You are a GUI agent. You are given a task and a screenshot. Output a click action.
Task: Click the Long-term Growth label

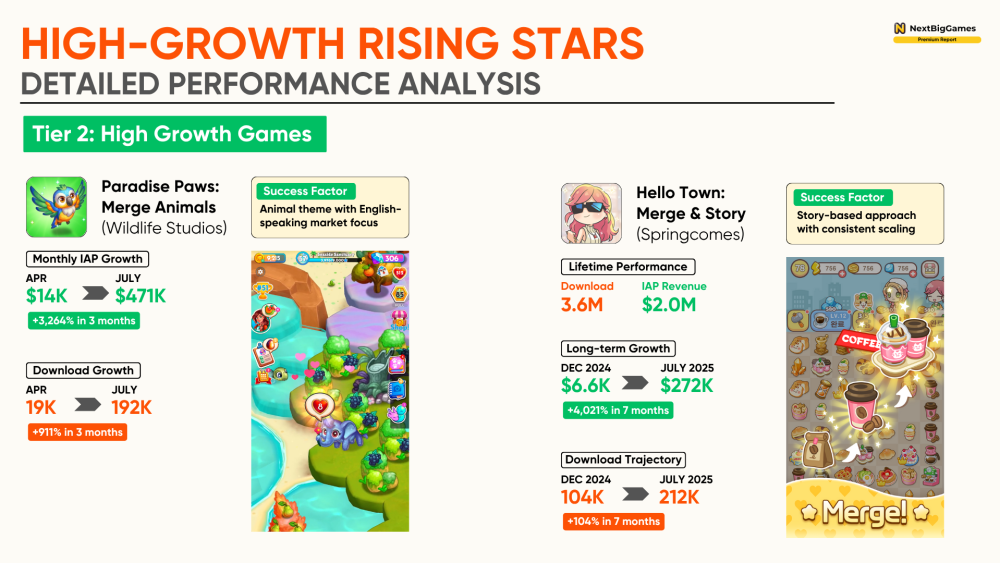pos(618,349)
